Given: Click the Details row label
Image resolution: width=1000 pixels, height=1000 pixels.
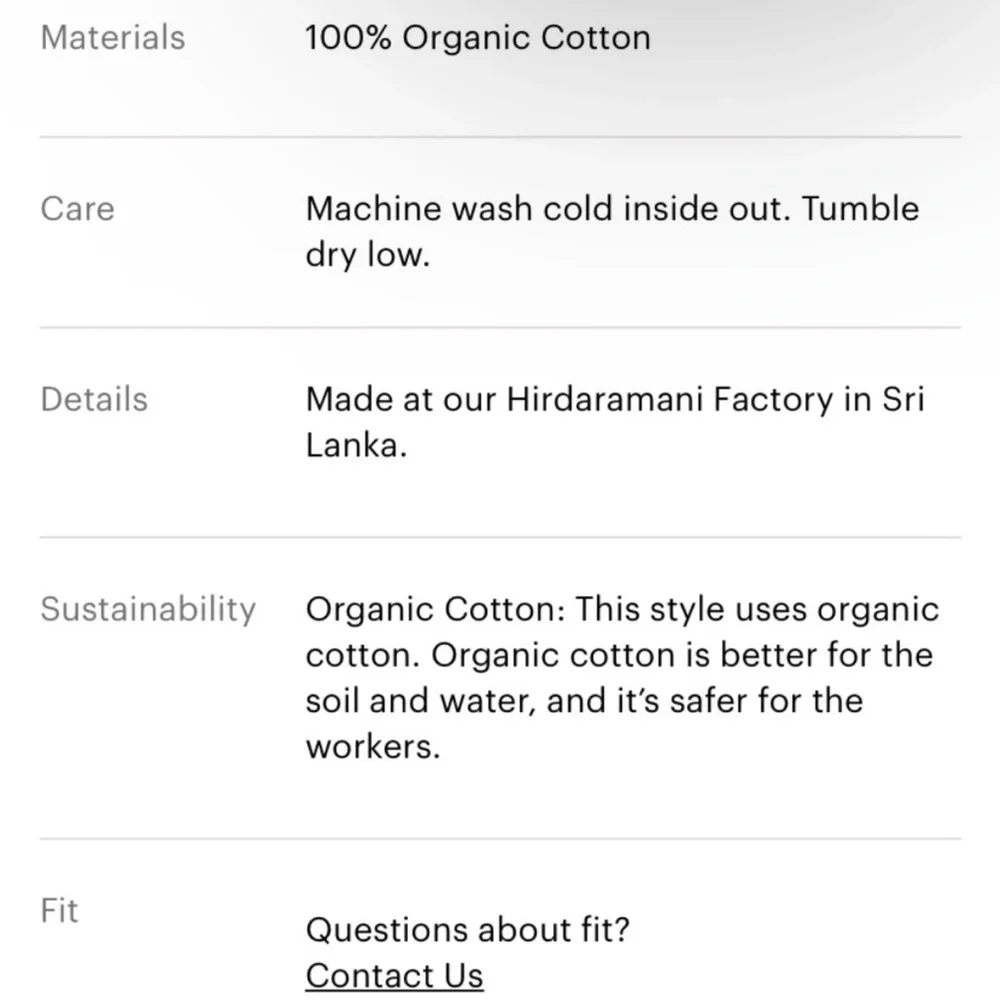Looking at the screenshot, I should (x=94, y=400).
